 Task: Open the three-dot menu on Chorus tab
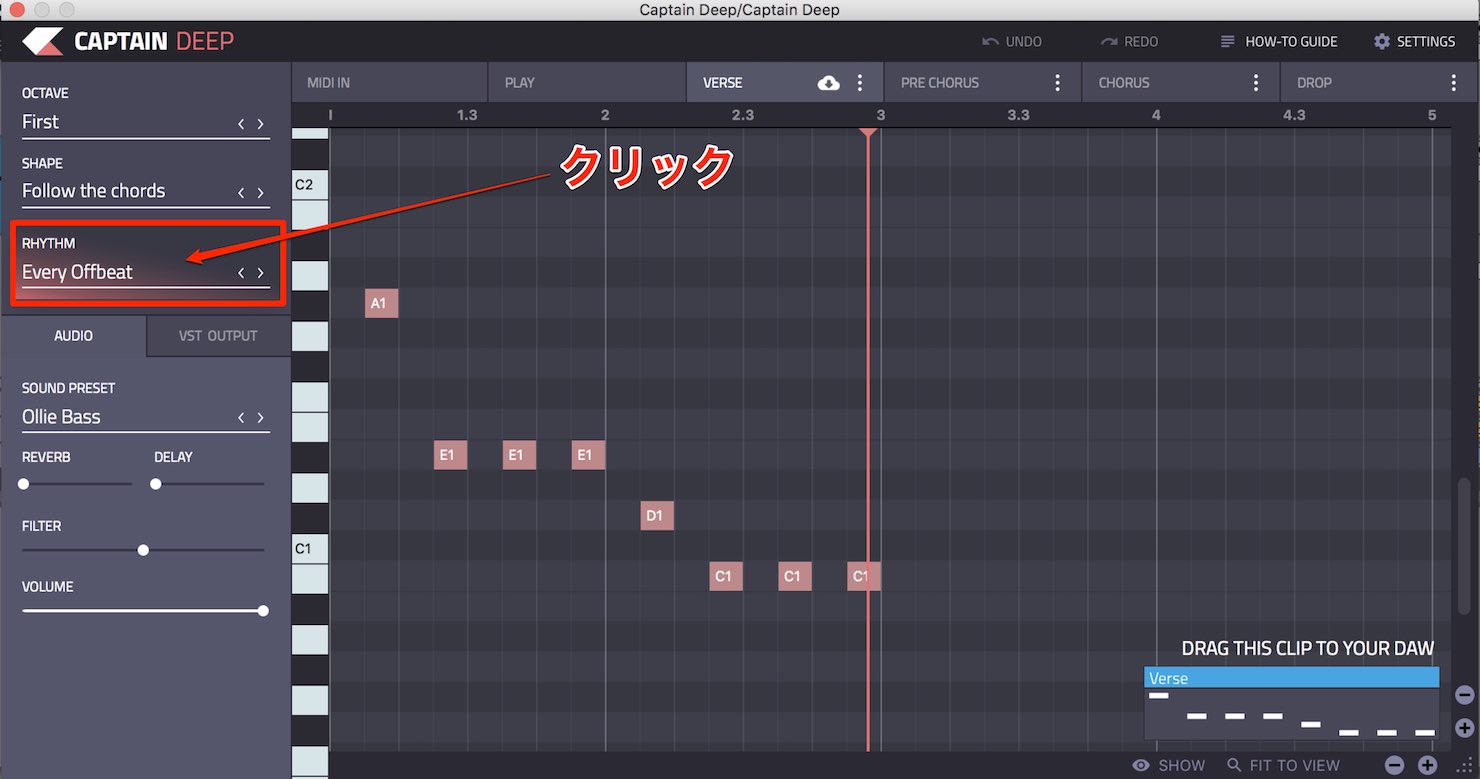[x=1256, y=83]
